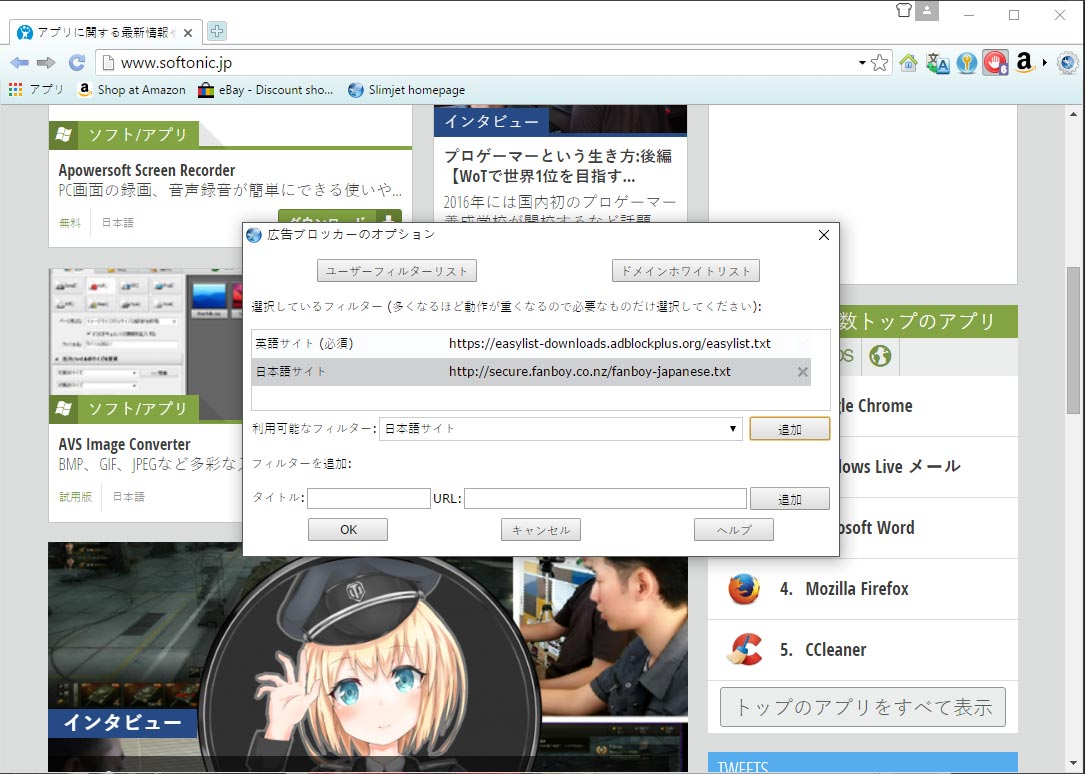Click the Mozilla Firefox logo icon
1085x774 pixels.
click(x=744, y=589)
